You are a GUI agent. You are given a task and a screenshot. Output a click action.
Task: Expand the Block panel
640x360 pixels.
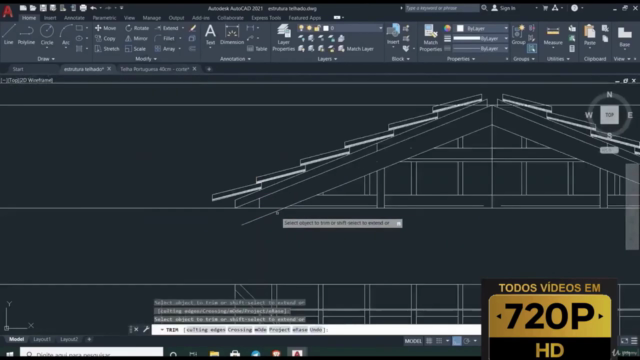pos(400,59)
